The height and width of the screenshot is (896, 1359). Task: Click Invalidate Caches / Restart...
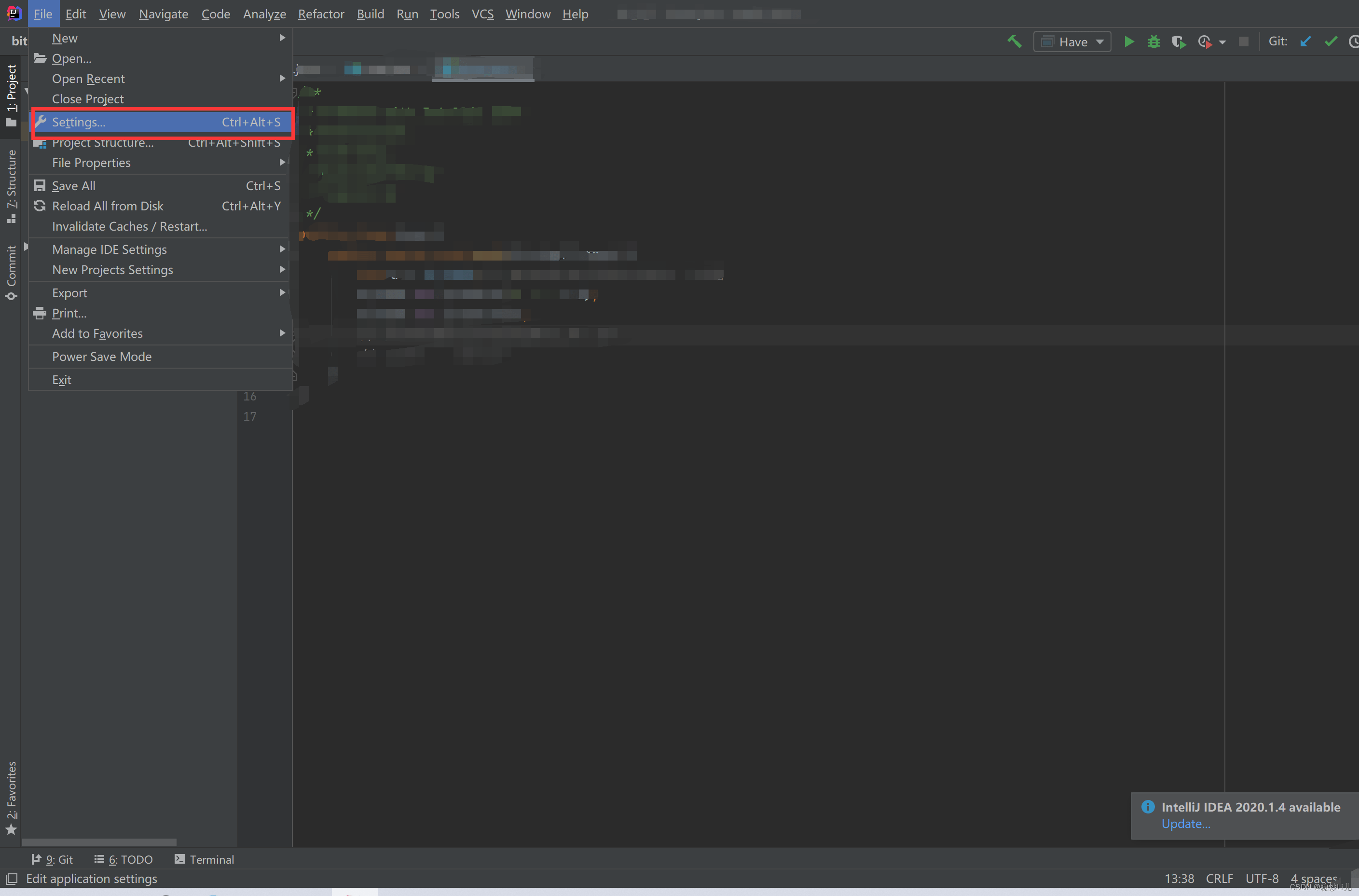(129, 226)
